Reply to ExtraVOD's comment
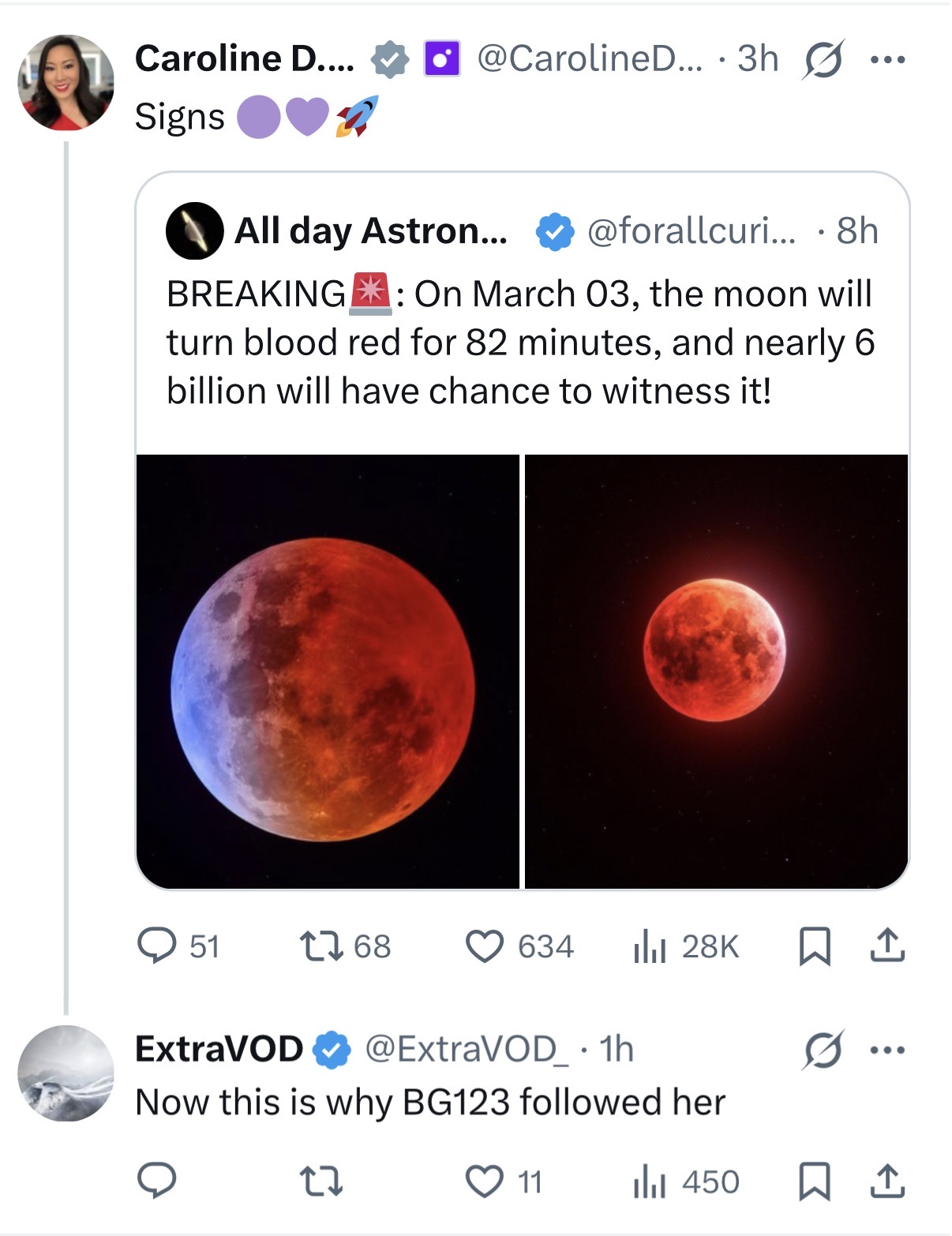The image size is (952, 1236). click(x=157, y=1182)
